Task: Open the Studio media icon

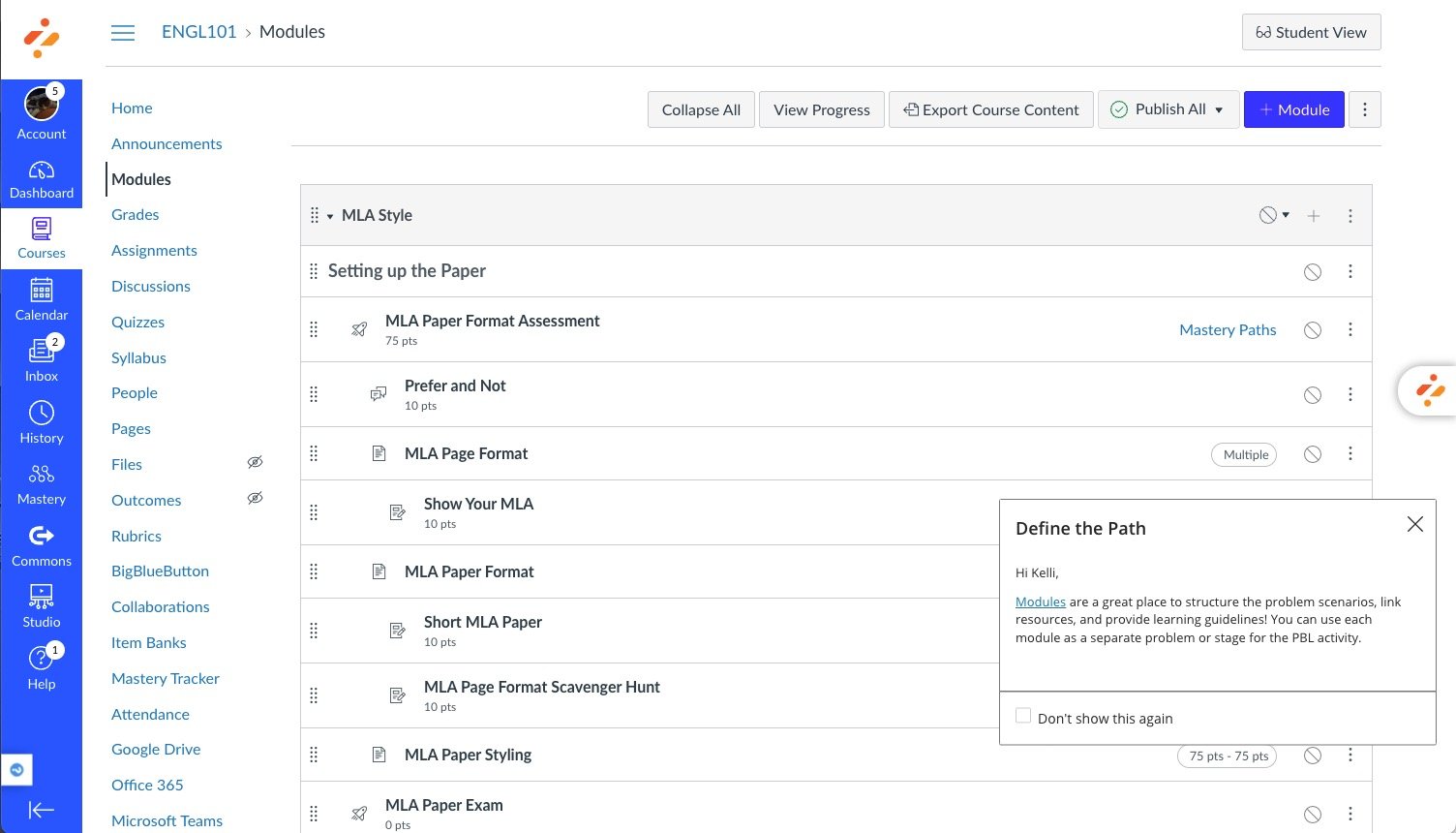Action: click(42, 605)
